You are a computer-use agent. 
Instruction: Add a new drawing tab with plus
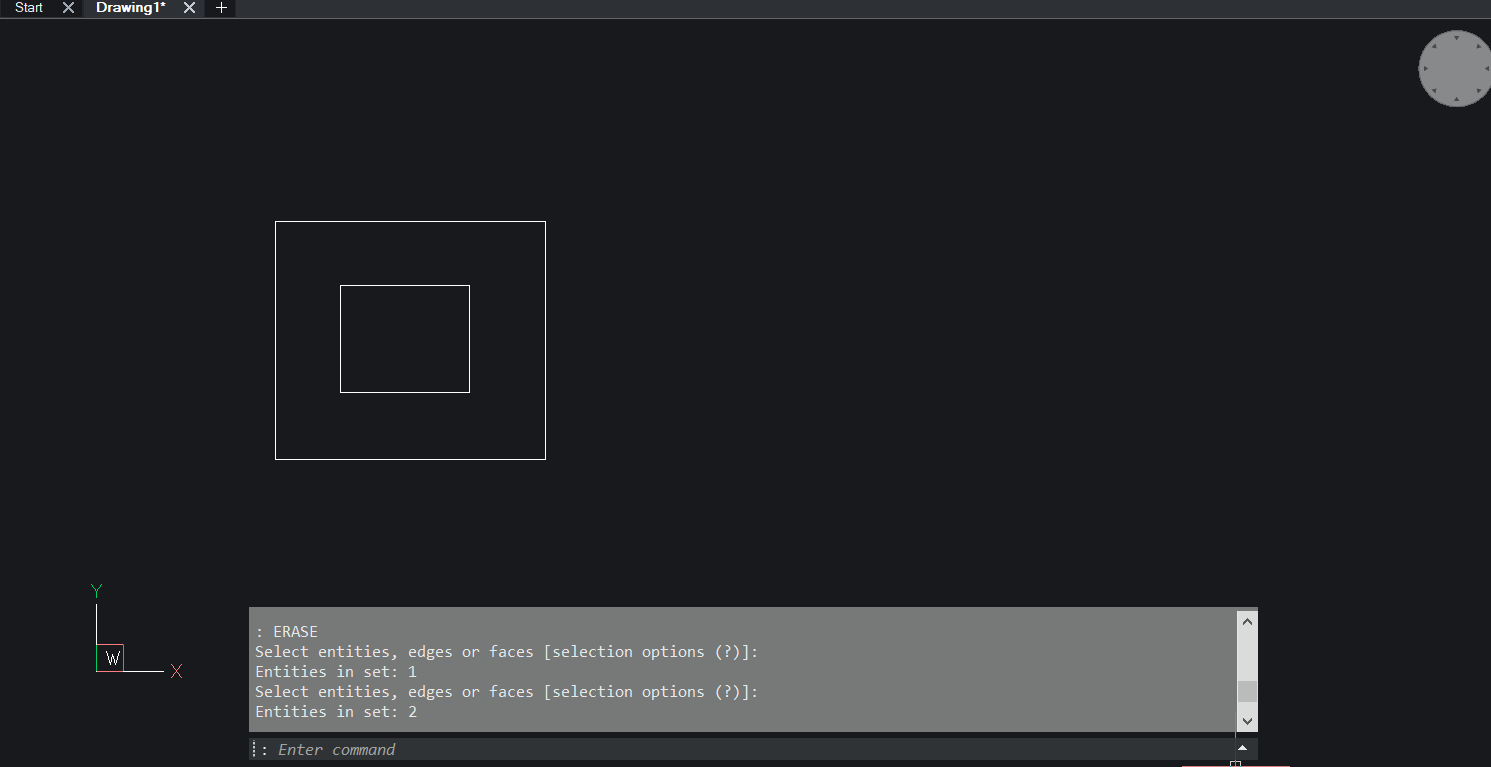point(221,7)
